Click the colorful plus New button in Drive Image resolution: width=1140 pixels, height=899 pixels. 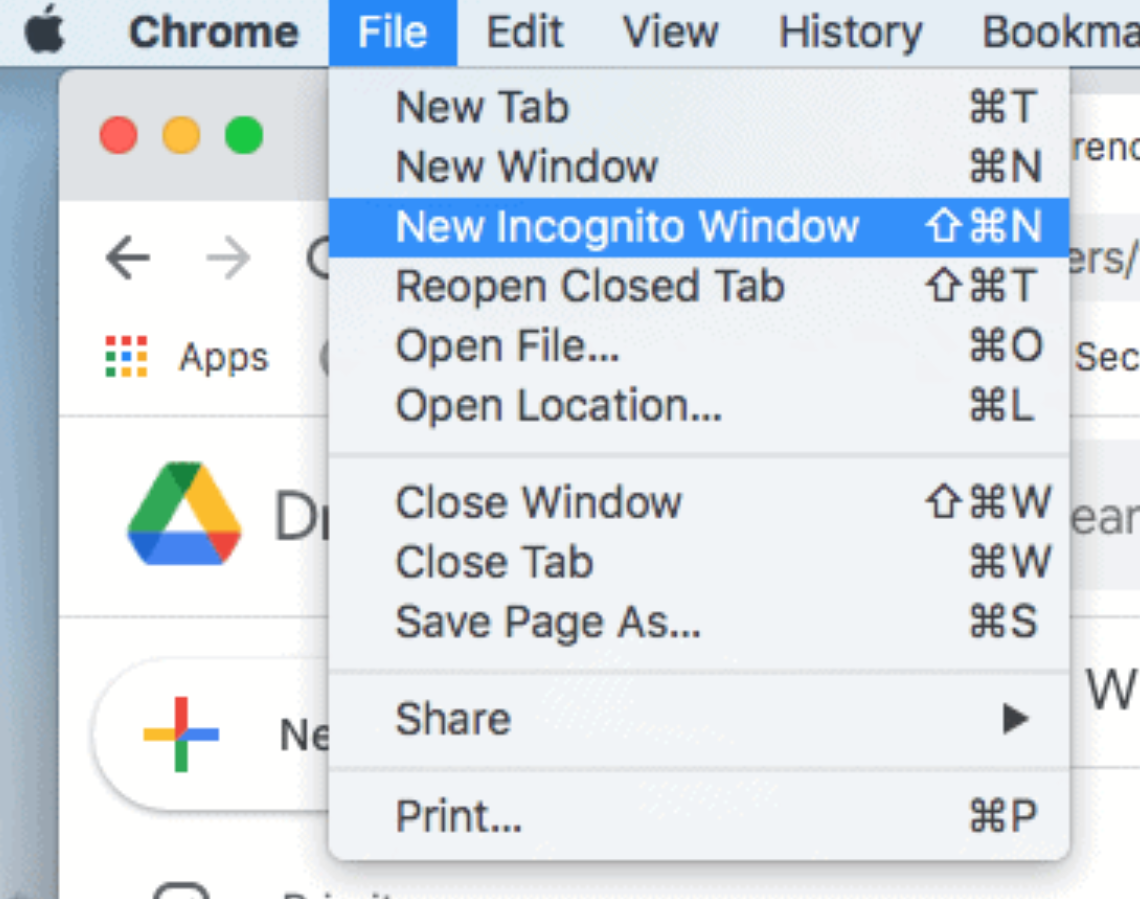coord(181,734)
